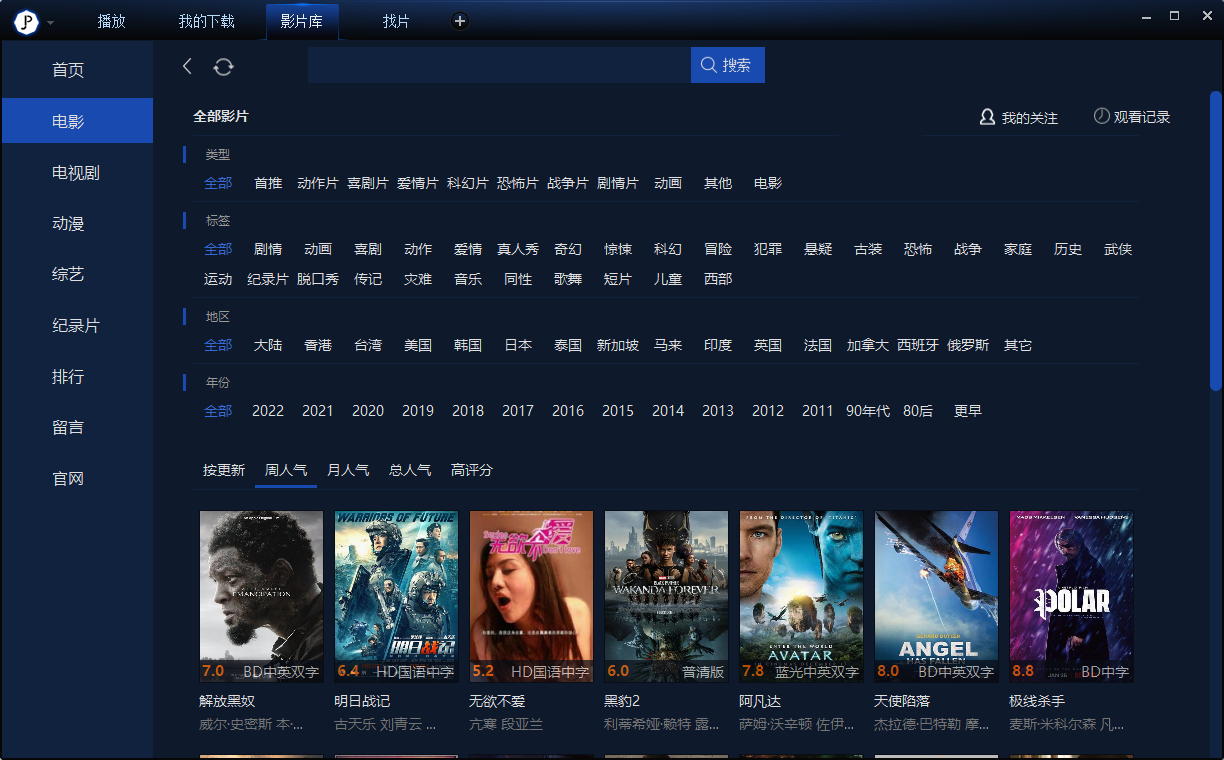
Task: Open the 阿凡达 movie poster
Action: pos(801,596)
